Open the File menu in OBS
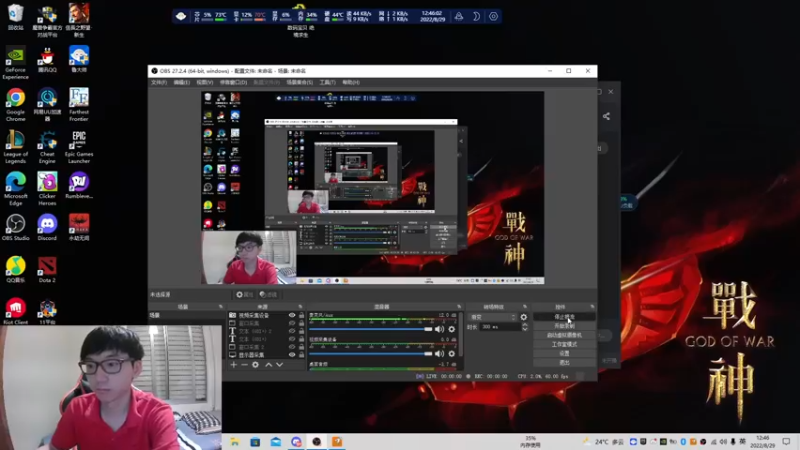Viewport: 800px width, 450px height. point(159,82)
